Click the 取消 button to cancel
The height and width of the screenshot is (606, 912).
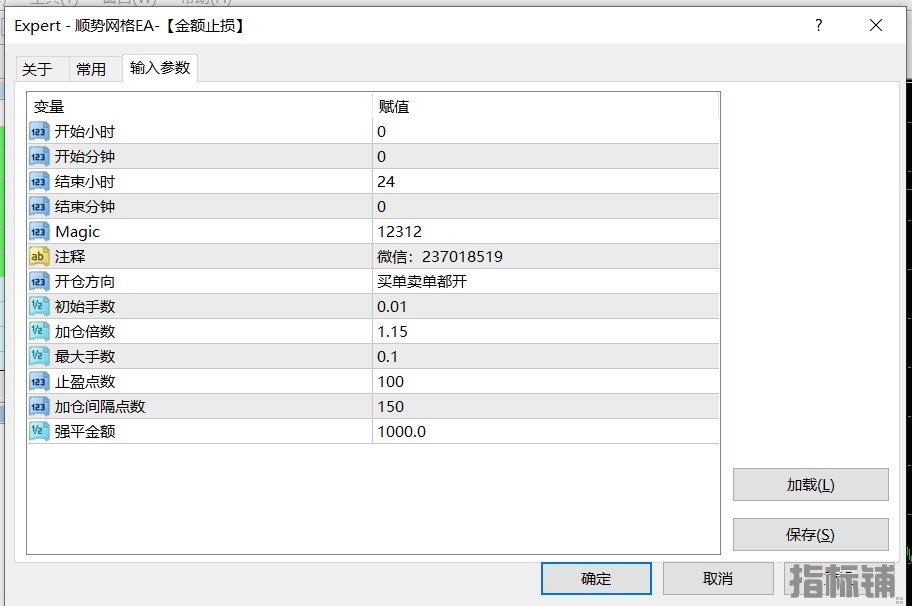[x=717, y=578]
